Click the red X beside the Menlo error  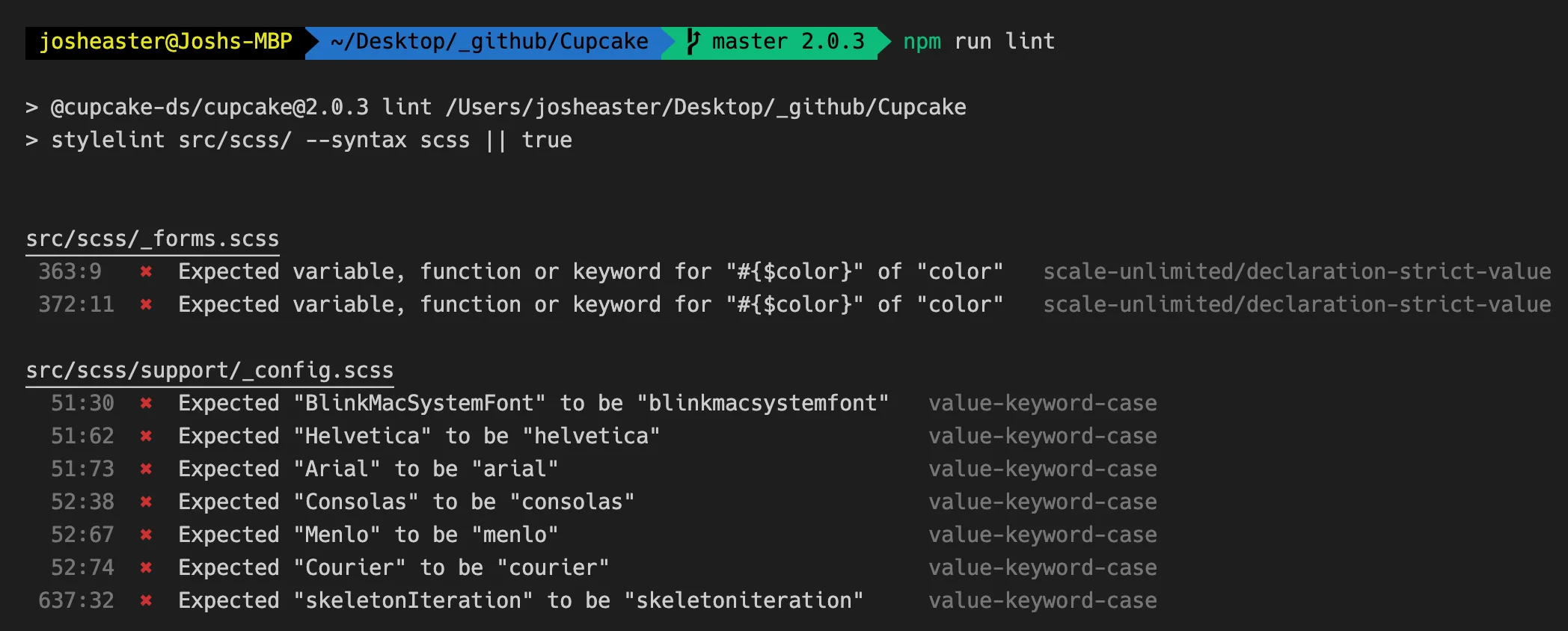point(146,535)
